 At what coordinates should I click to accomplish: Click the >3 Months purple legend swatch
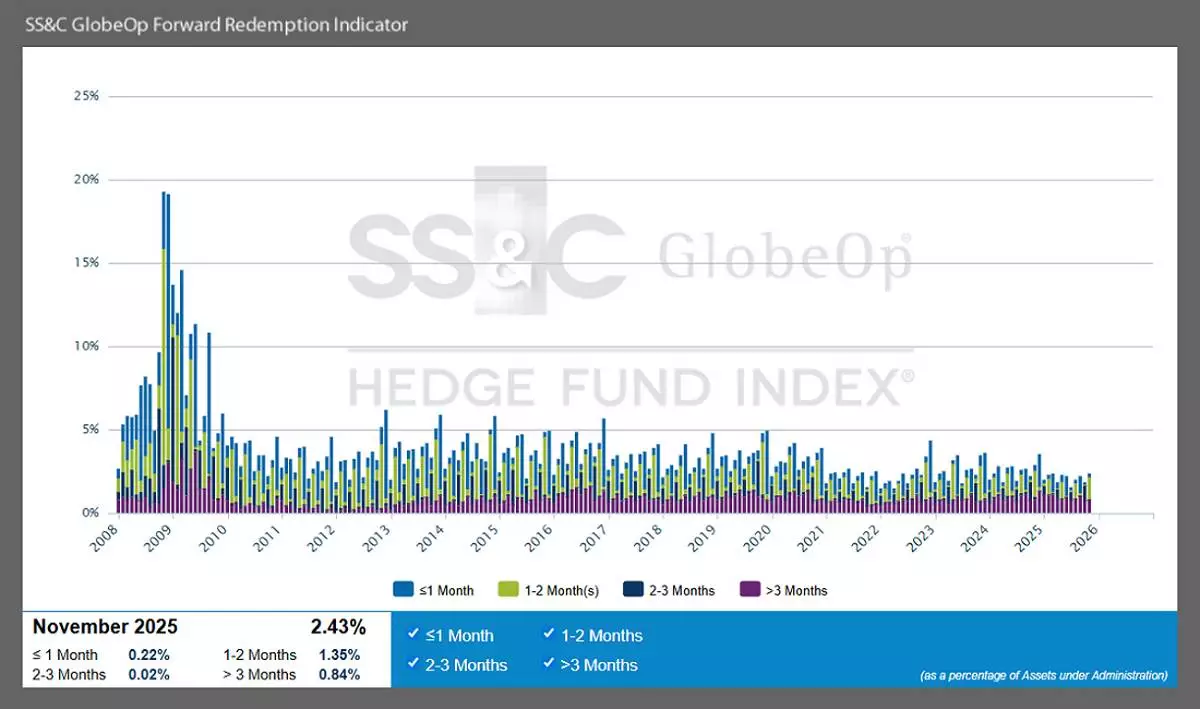pyautogui.click(x=748, y=590)
